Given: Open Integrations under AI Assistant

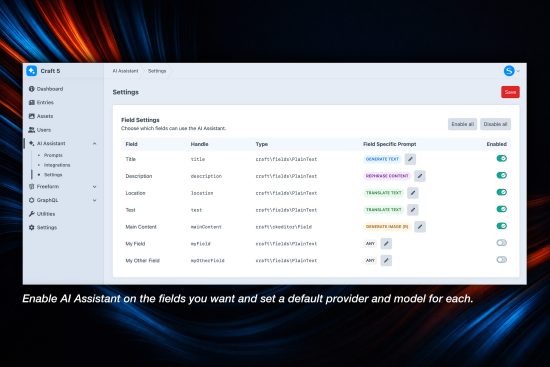Looking at the screenshot, I should tap(57, 165).
